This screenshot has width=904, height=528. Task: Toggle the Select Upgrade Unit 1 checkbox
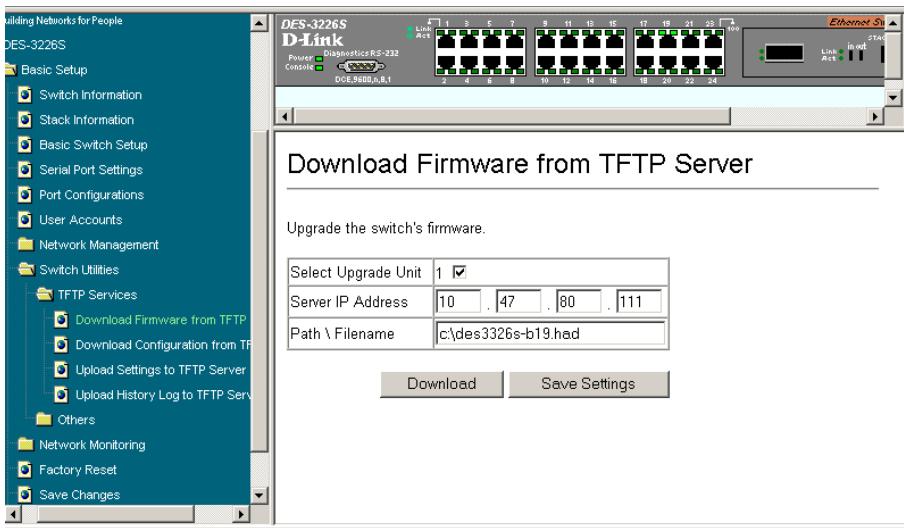pyautogui.click(x=459, y=271)
